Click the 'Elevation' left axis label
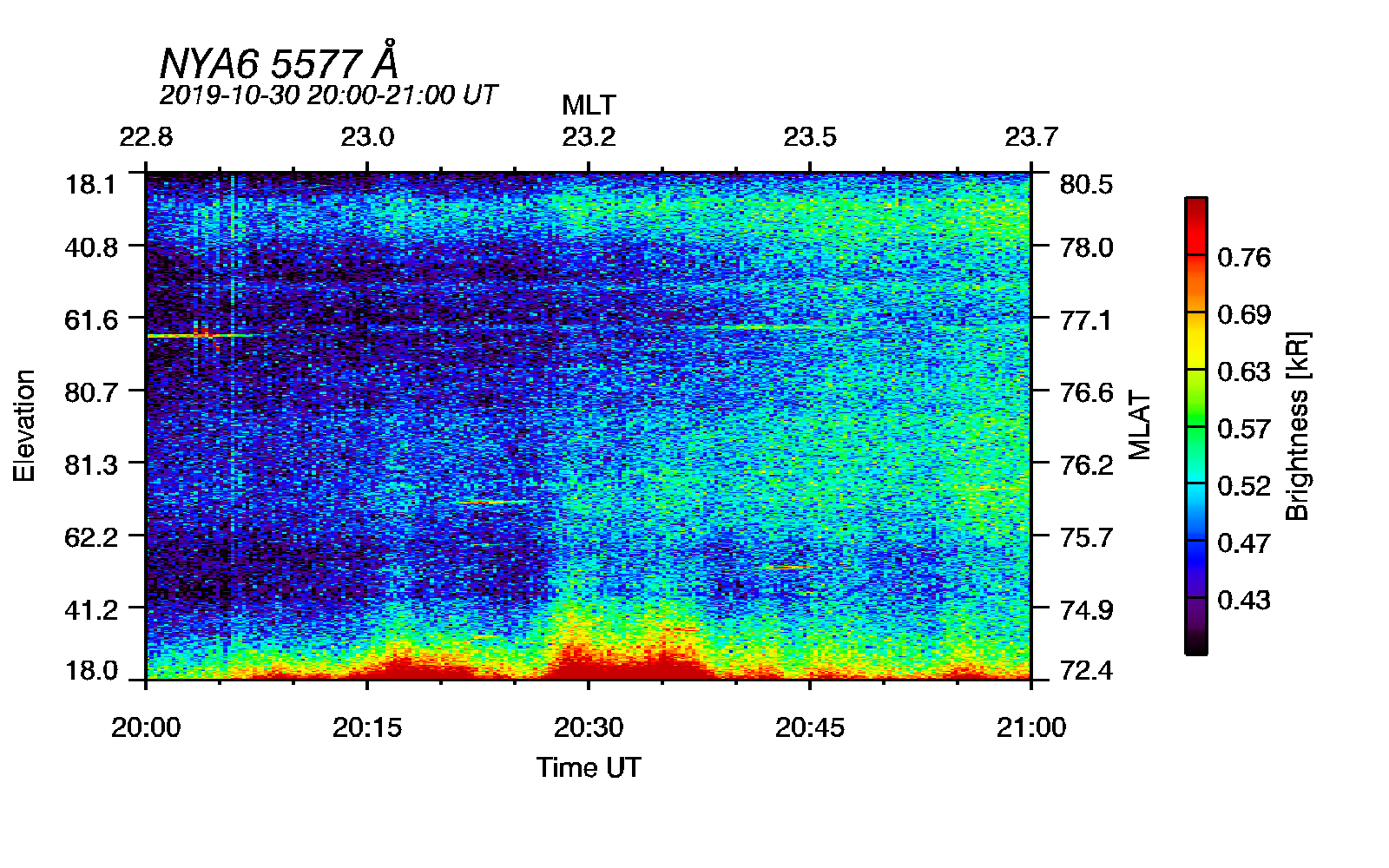This screenshot has width=1389, height=868. pos(24,425)
